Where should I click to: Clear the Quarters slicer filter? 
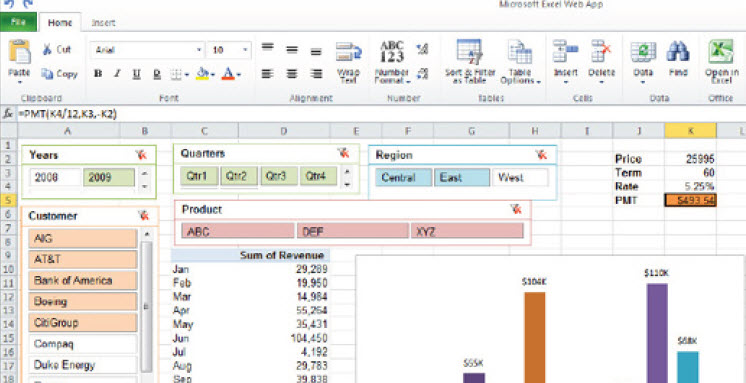point(344,153)
